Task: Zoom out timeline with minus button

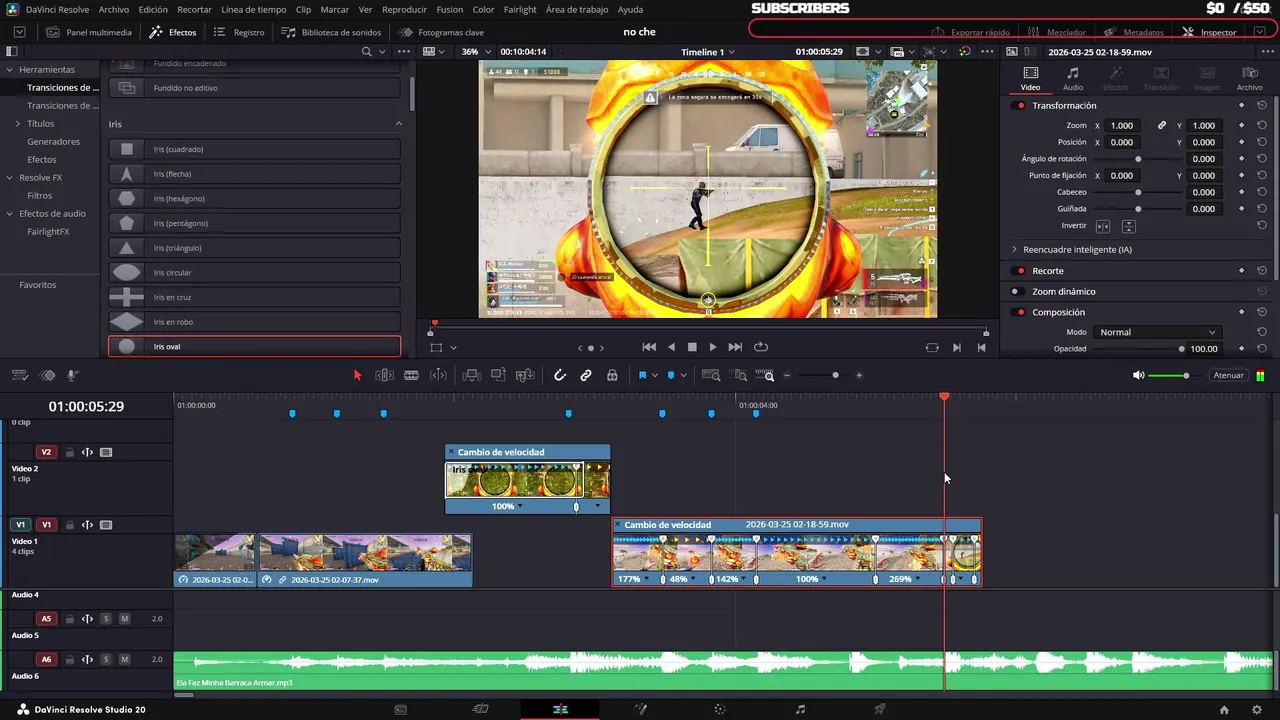Action: 787,375
